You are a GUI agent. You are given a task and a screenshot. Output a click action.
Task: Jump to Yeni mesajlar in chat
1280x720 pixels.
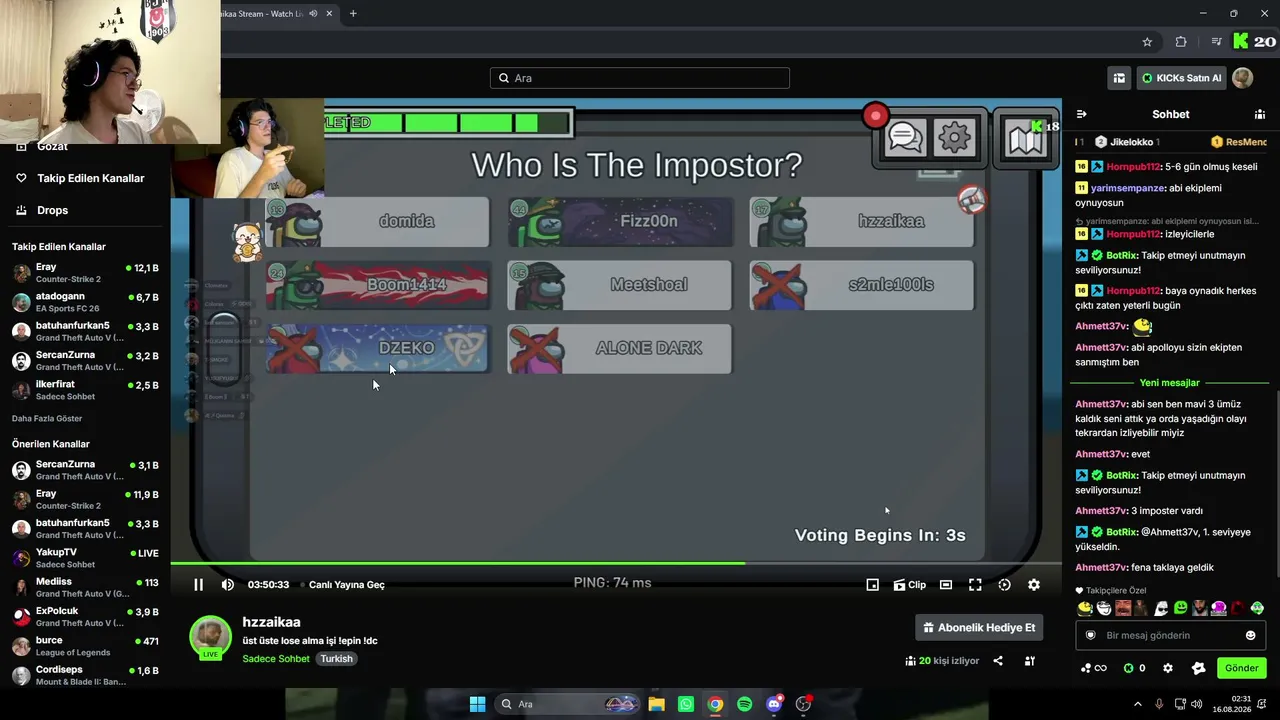point(1170,383)
